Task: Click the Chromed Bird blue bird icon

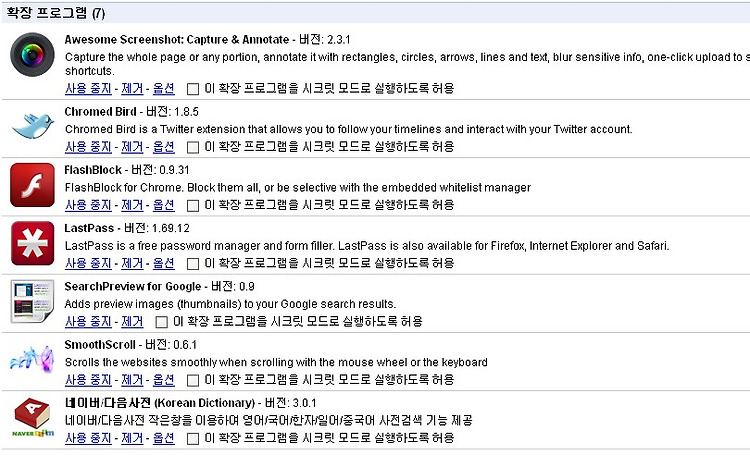Action: pos(33,126)
